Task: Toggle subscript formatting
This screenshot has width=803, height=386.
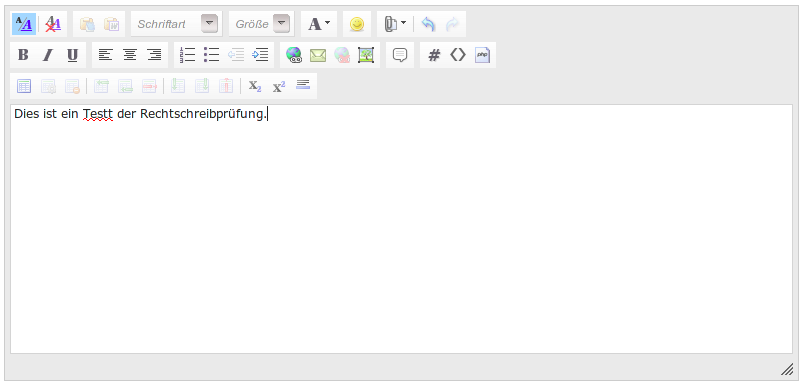Action: tap(255, 86)
